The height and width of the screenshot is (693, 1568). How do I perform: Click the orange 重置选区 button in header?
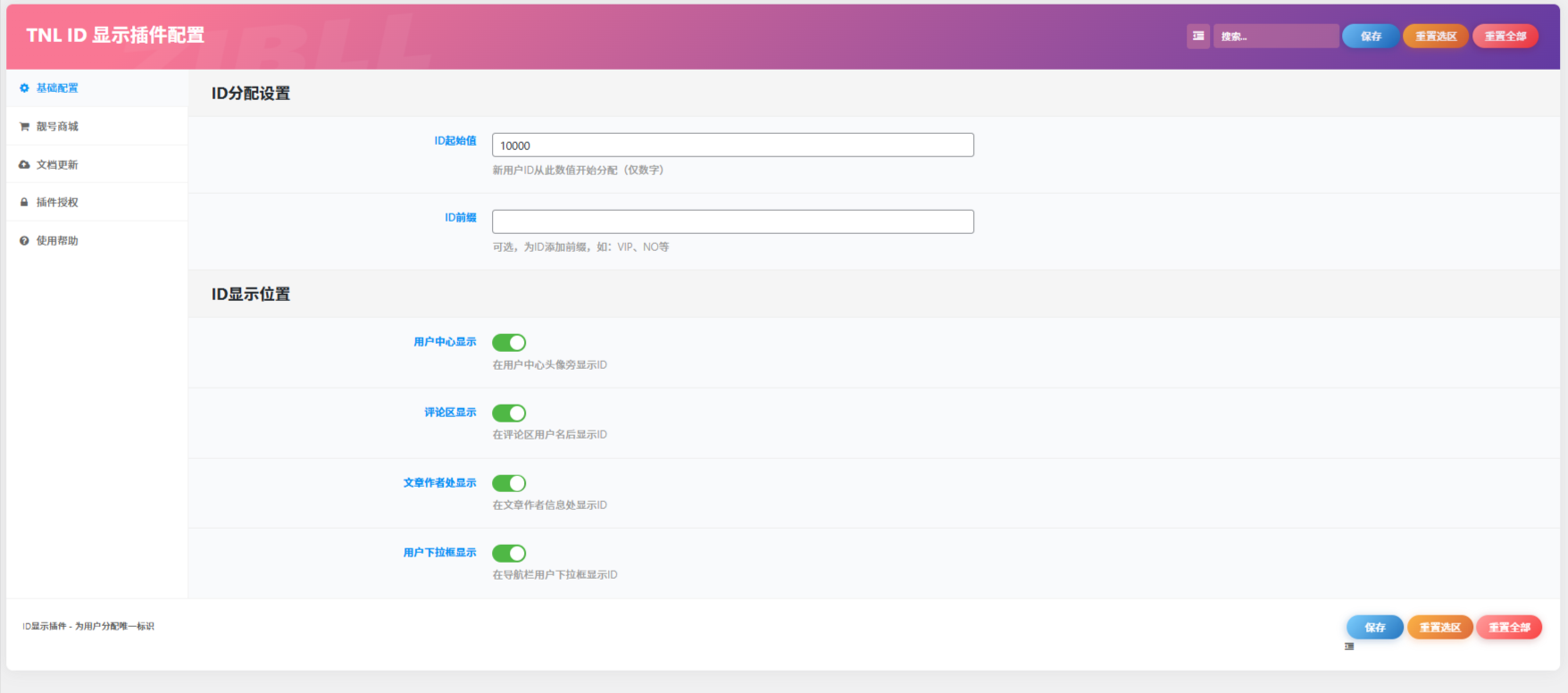1436,37
